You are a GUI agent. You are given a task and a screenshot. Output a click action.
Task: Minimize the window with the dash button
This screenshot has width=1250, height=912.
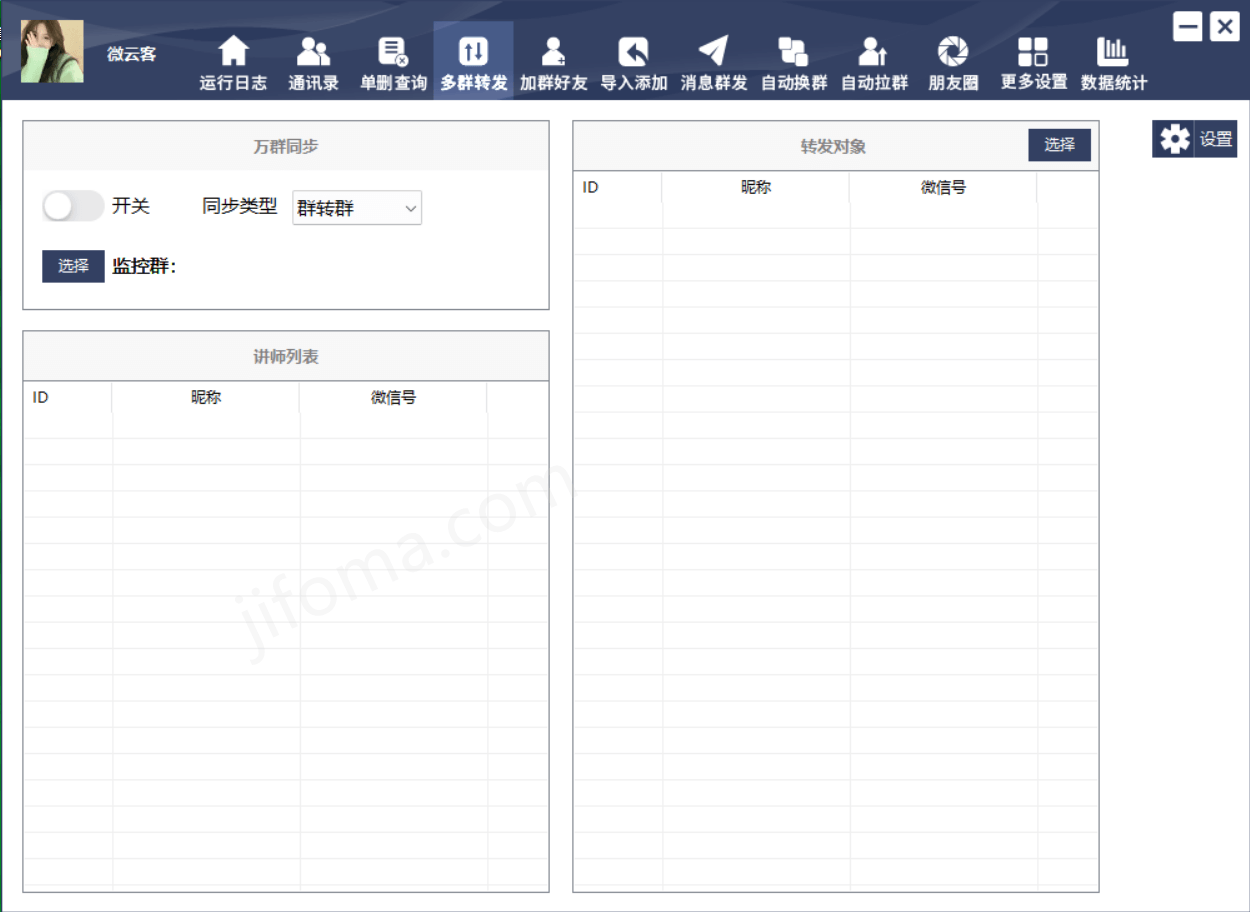(x=1187, y=27)
